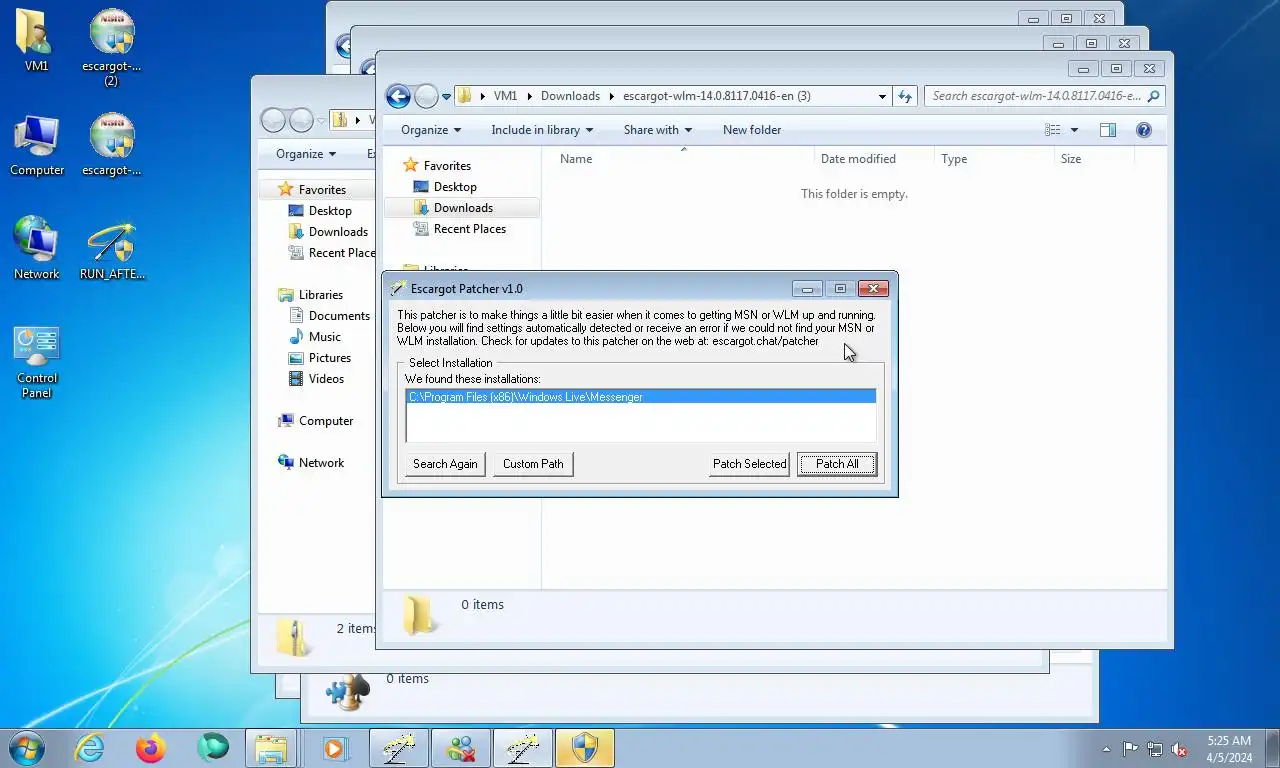Open the Share with dropdown

(657, 130)
